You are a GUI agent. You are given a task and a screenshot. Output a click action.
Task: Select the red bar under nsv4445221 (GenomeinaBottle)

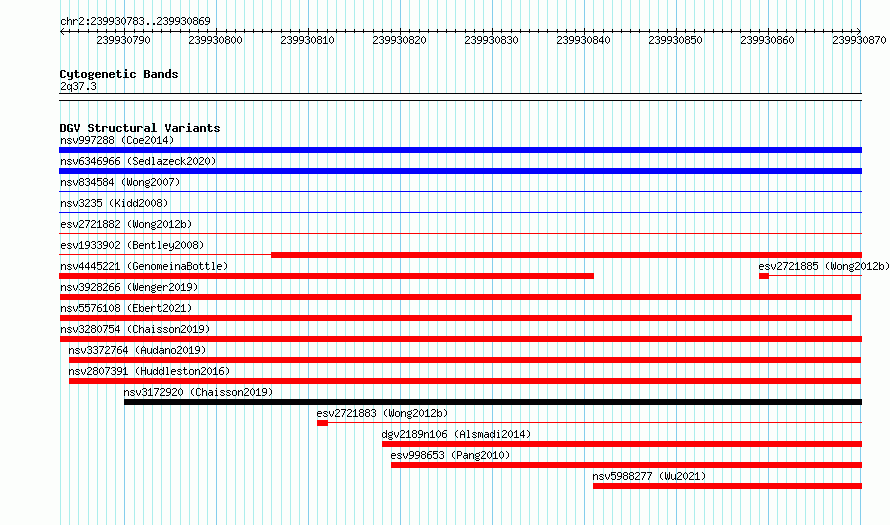point(326,276)
